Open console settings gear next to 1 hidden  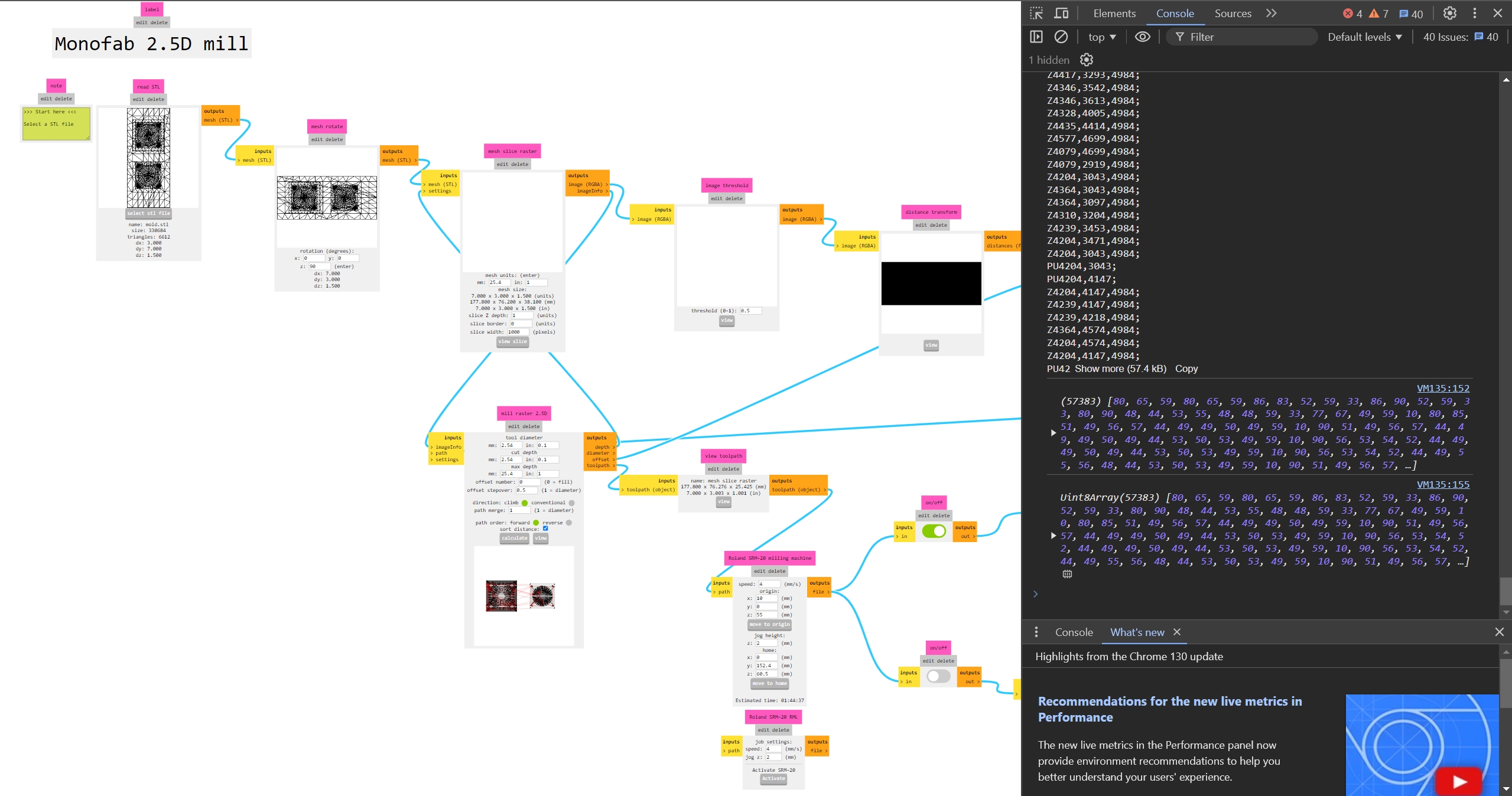(1087, 60)
